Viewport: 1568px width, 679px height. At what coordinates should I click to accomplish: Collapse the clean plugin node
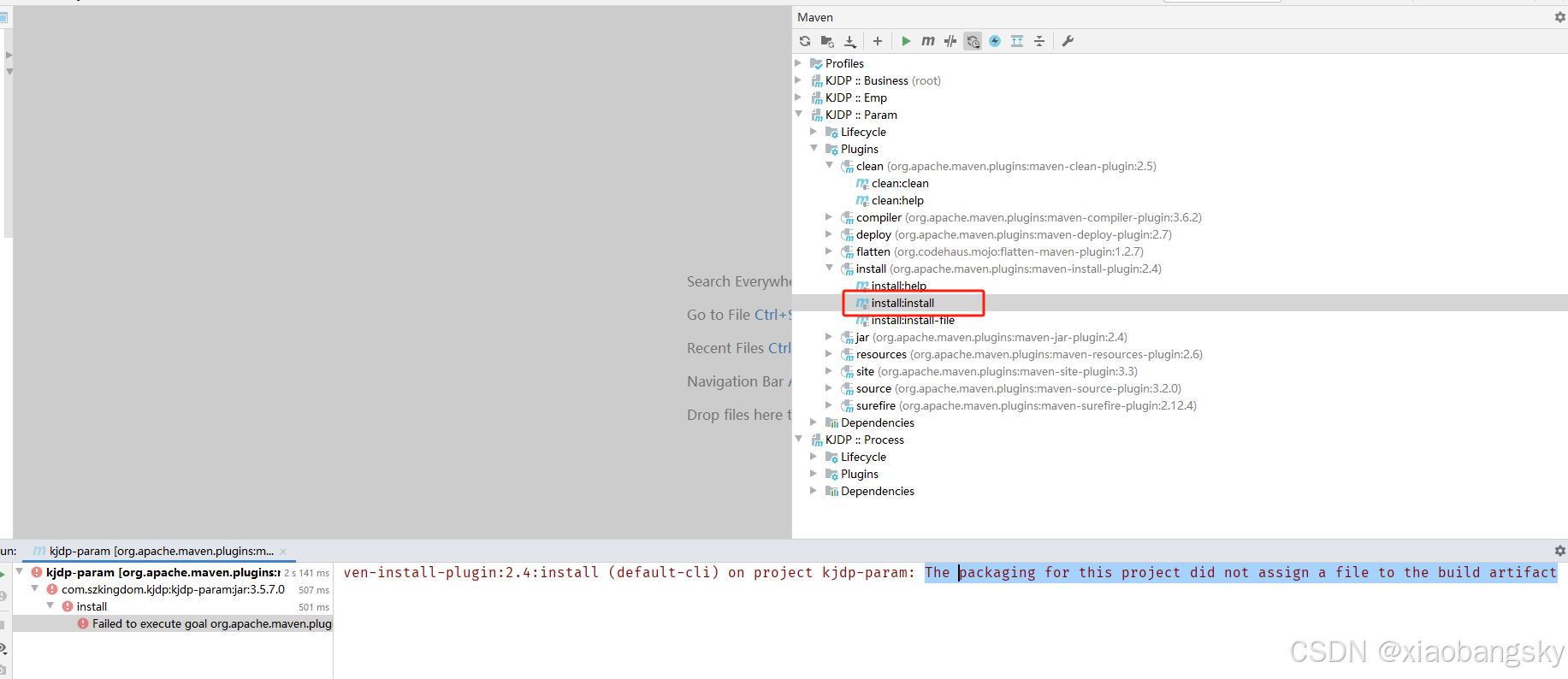829,166
